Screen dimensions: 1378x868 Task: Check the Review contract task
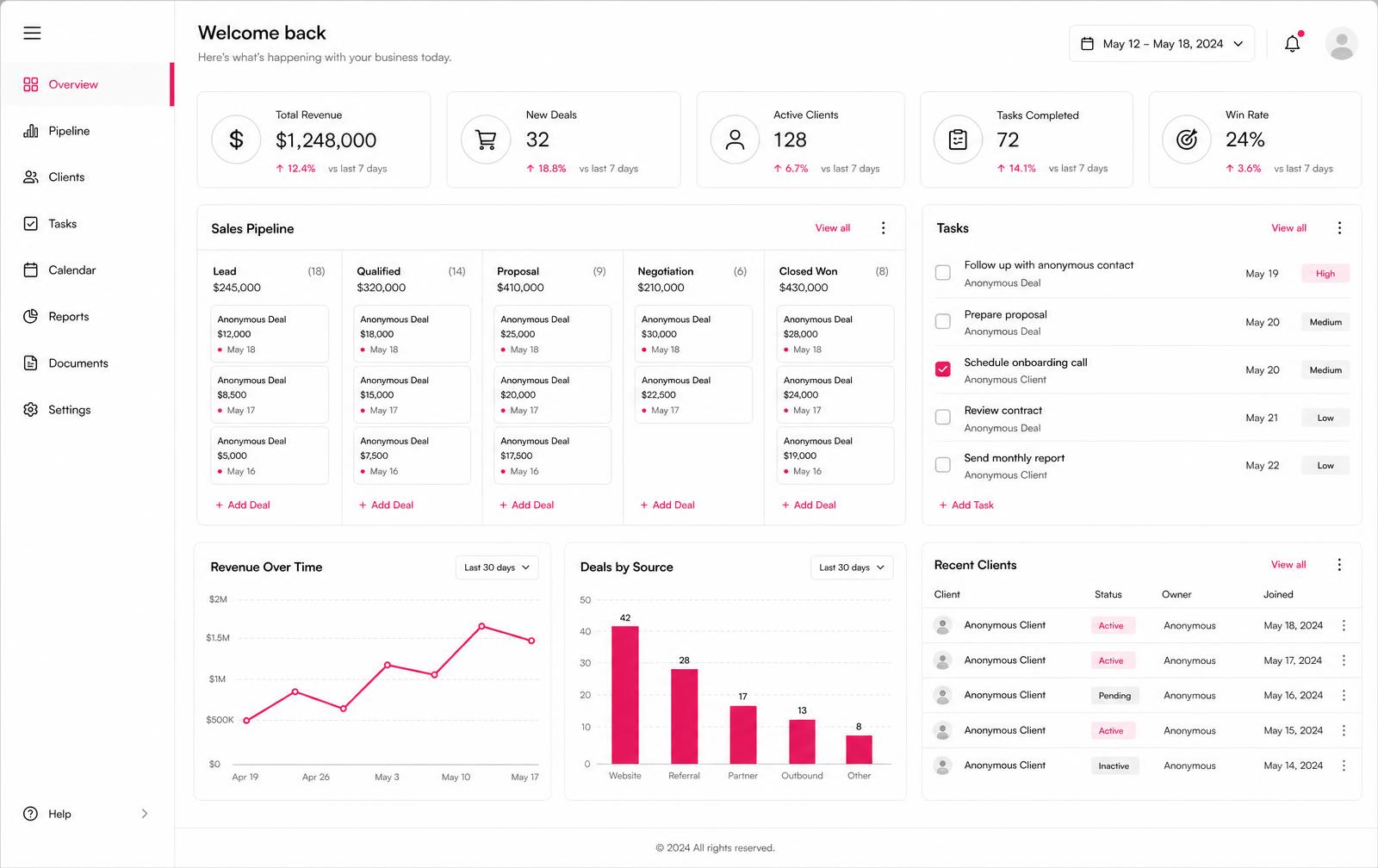click(x=943, y=418)
